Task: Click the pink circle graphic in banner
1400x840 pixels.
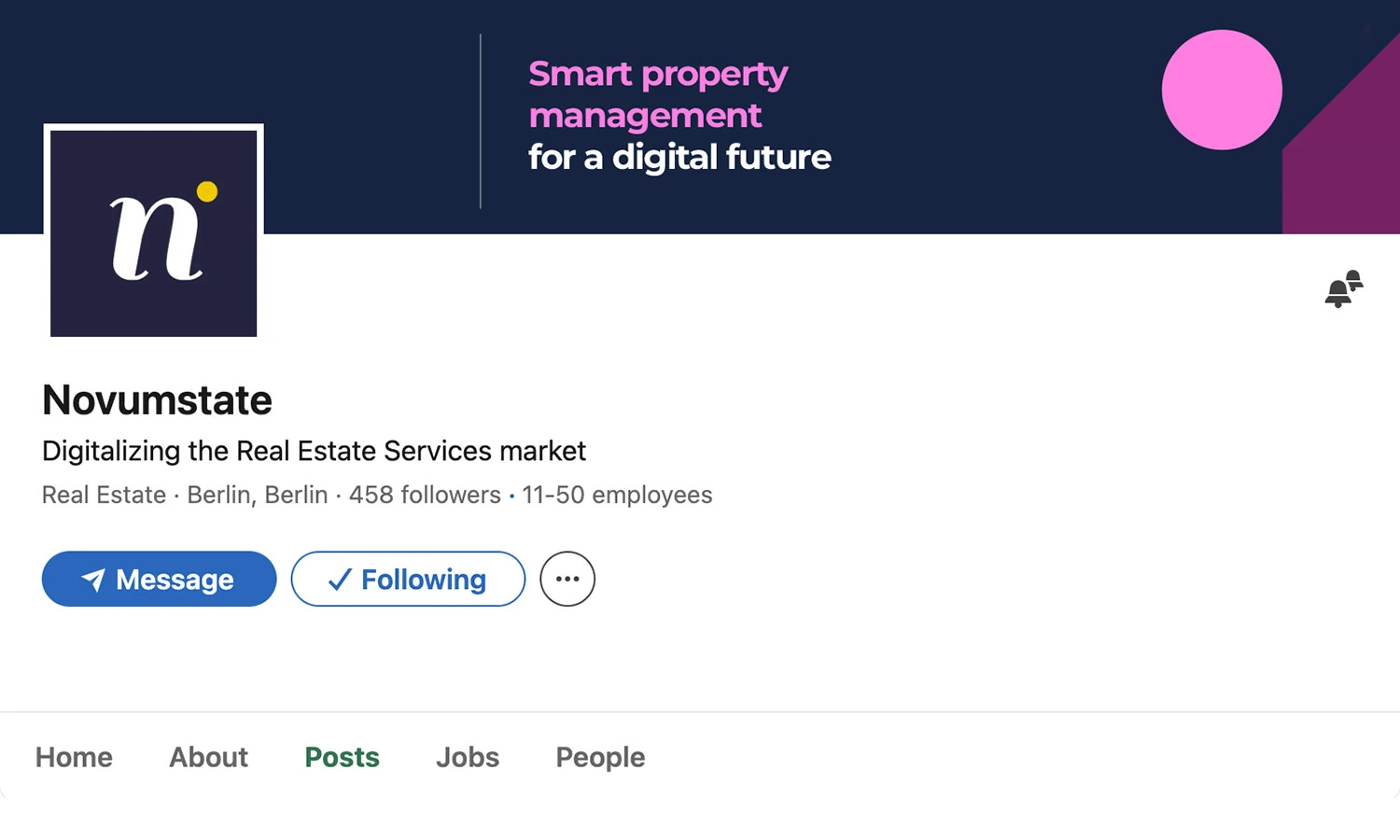Action: tap(1222, 90)
